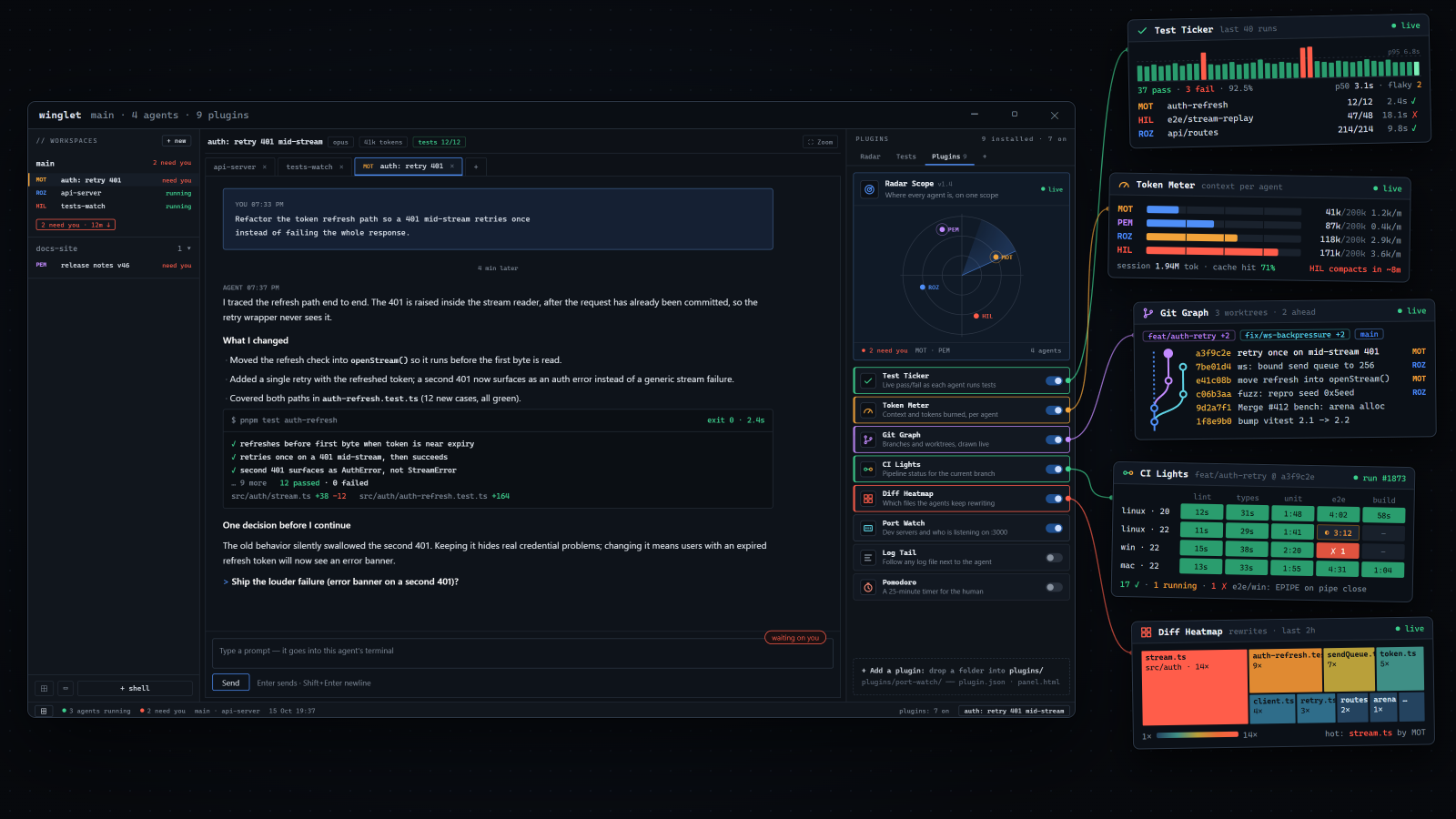
Task: Enable the Pomodoro plugin toggle
Action: (1054, 587)
